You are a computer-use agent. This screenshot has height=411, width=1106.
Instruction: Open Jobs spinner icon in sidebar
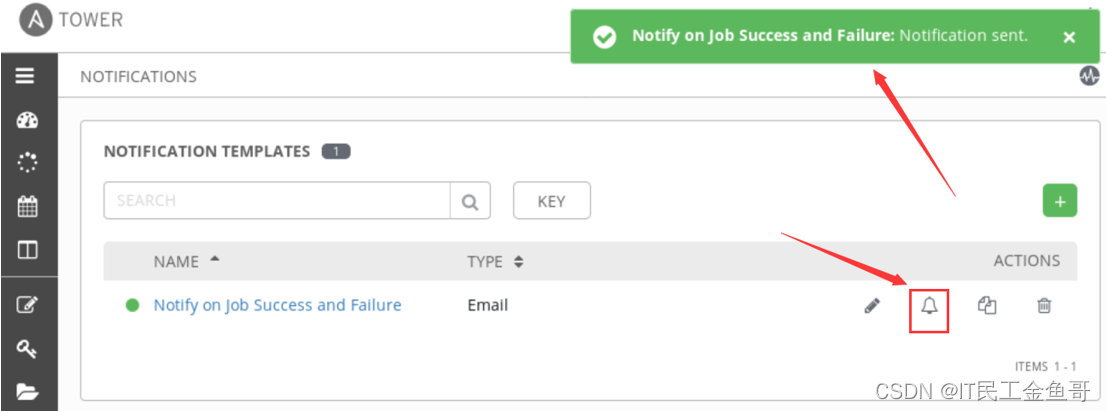point(27,163)
